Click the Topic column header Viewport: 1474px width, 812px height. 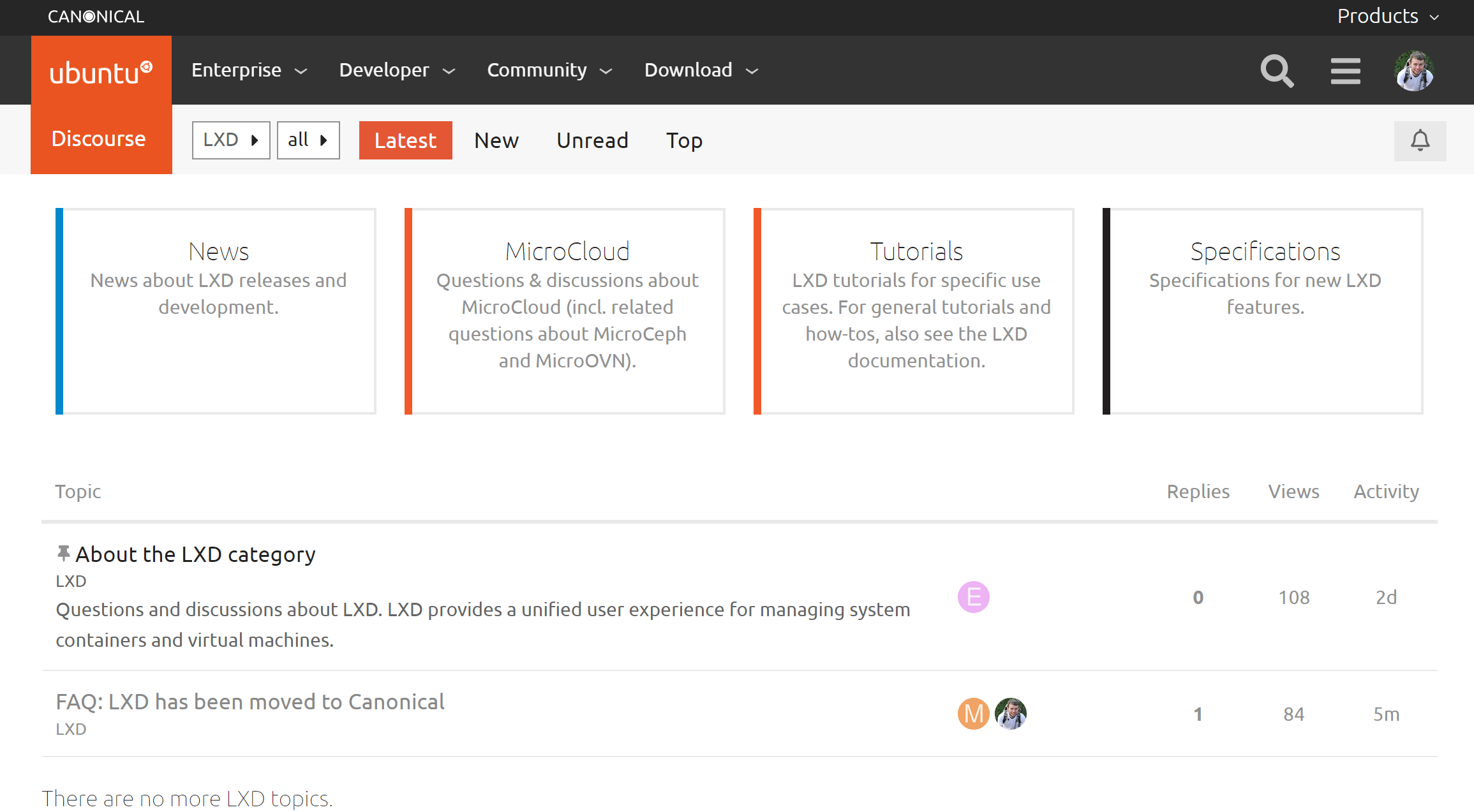click(78, 491)
